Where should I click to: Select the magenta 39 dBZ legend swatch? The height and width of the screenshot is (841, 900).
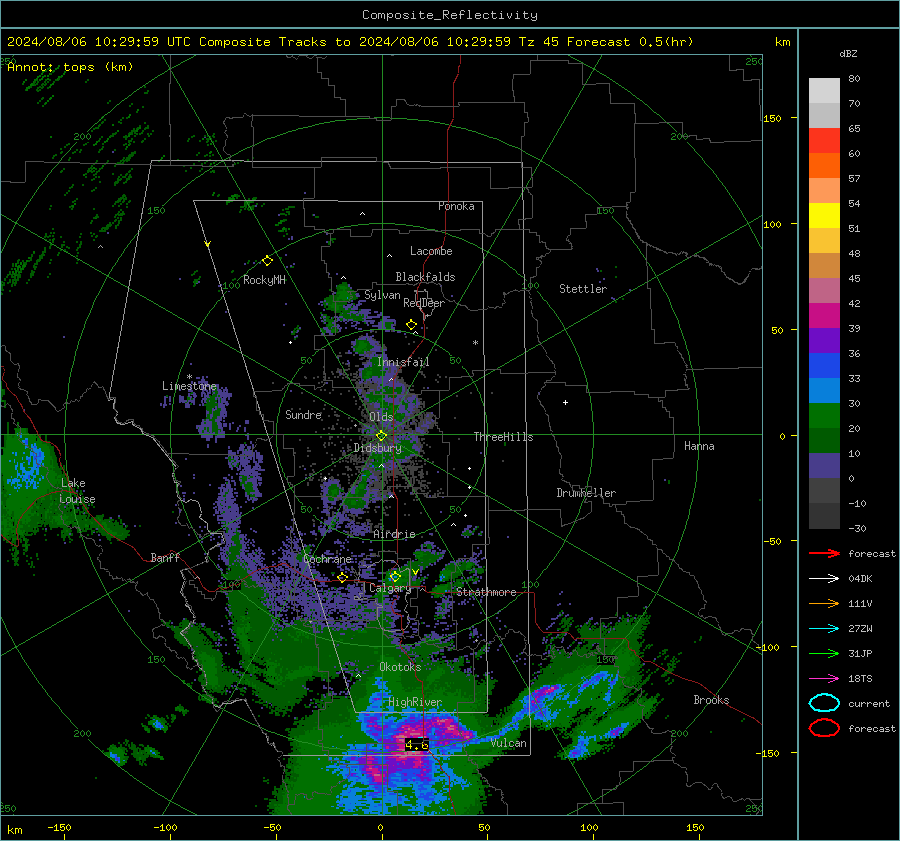pyautogui.click(x=824, y=316)
